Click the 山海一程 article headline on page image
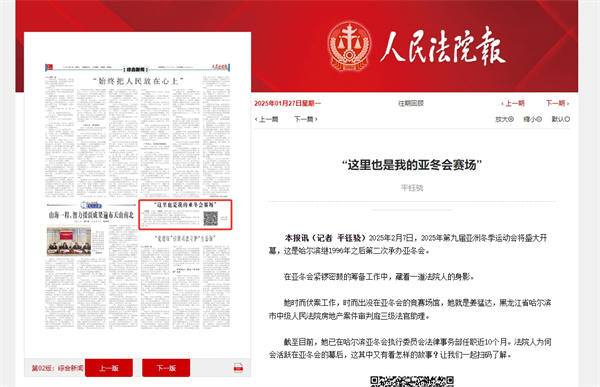600x387 pixels. click(91, 215)
